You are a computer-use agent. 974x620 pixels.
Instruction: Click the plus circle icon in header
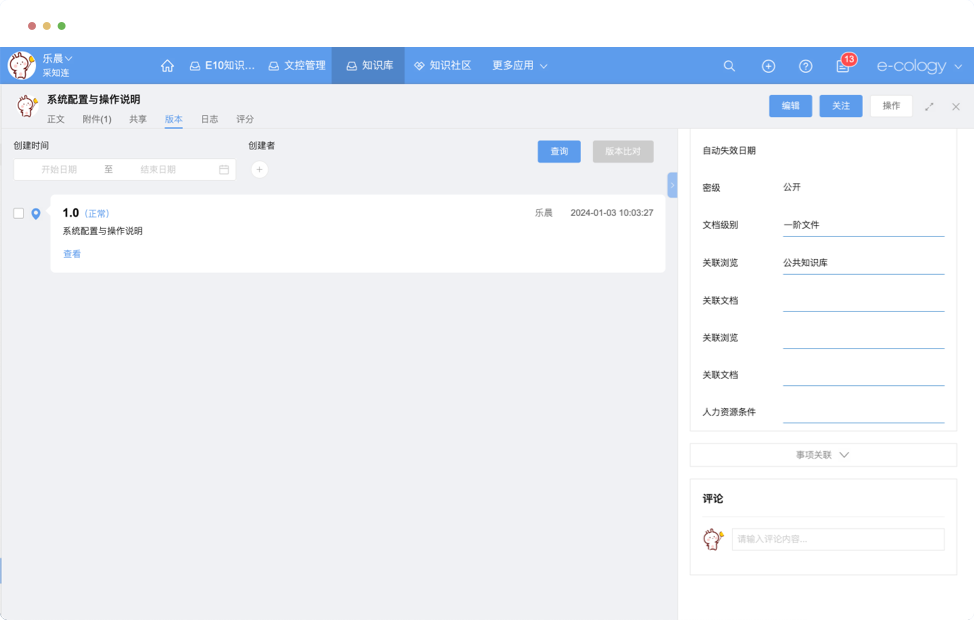768,66
